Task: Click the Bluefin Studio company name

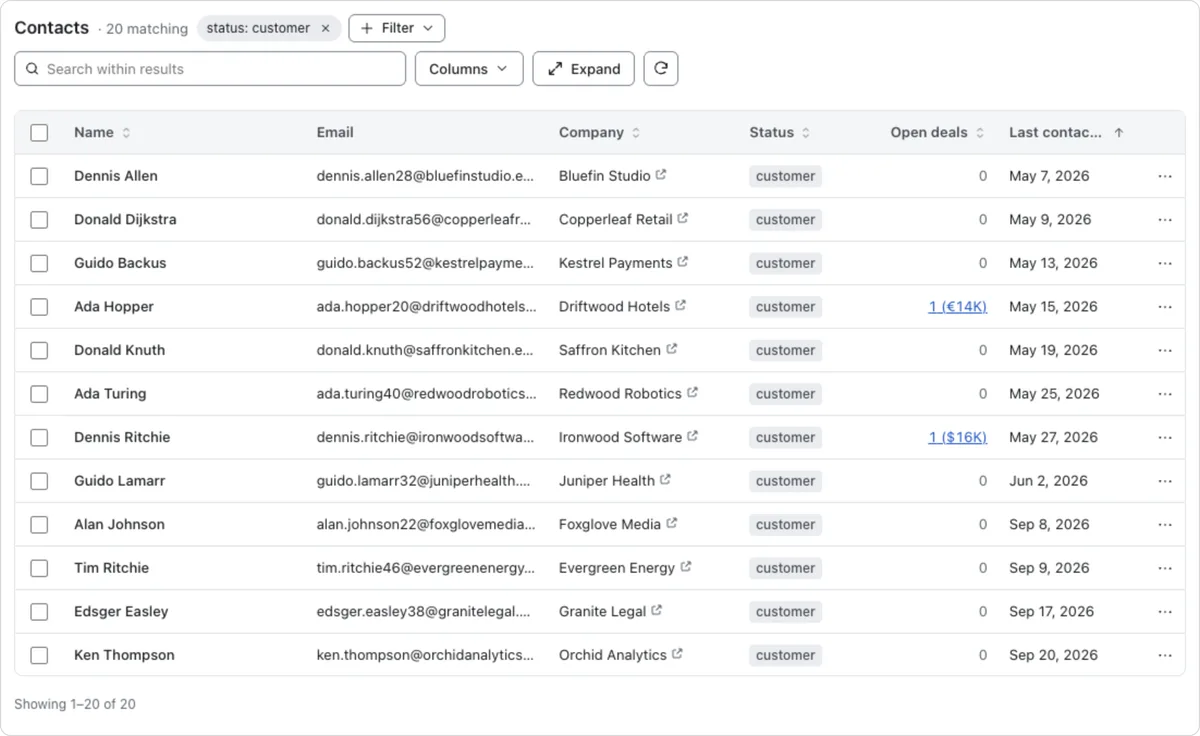Action: click(605, 176)
